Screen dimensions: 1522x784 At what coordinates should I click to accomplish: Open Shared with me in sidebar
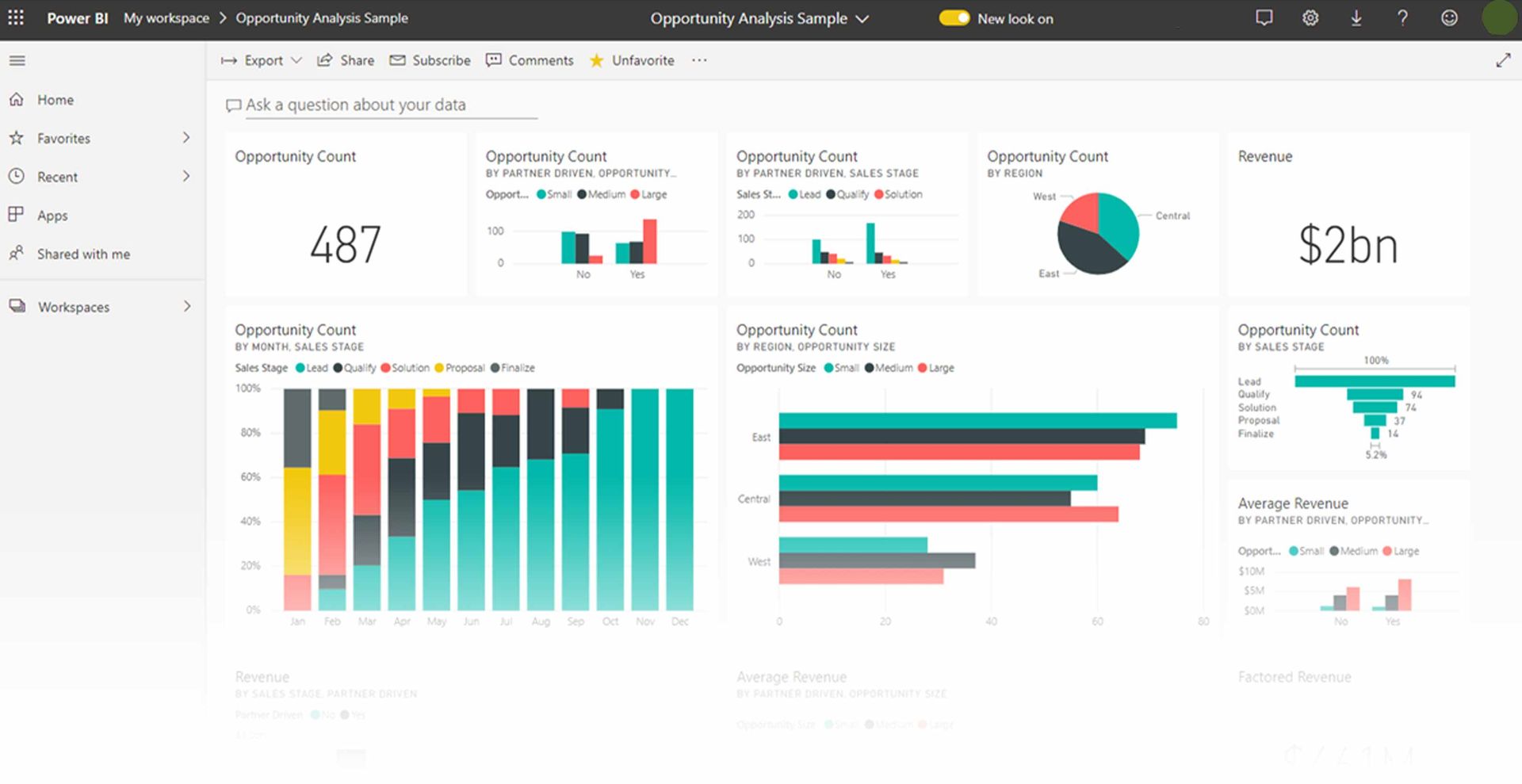point(83,254)
